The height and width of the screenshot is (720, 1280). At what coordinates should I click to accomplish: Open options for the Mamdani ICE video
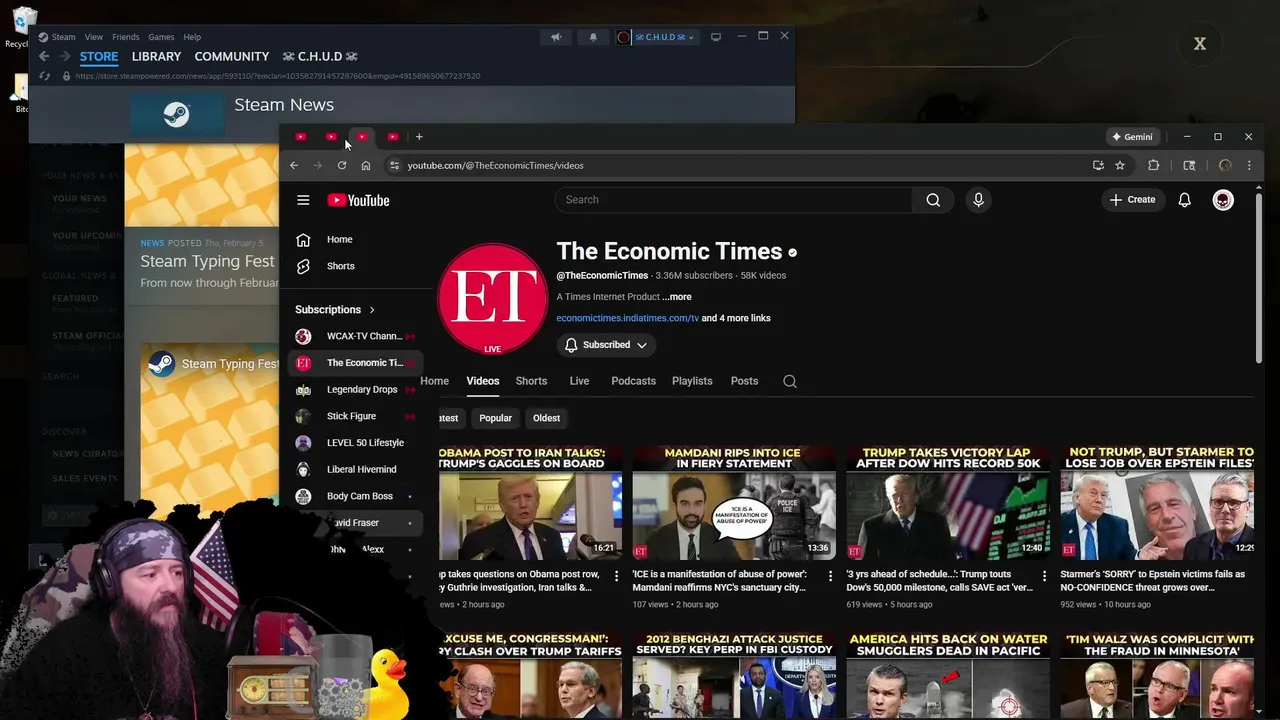point(830,576)
